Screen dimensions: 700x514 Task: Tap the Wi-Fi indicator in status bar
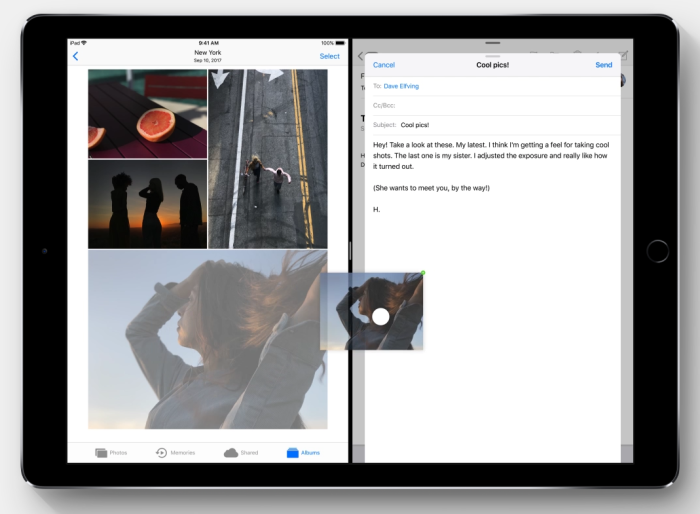(x=84, y=43)
